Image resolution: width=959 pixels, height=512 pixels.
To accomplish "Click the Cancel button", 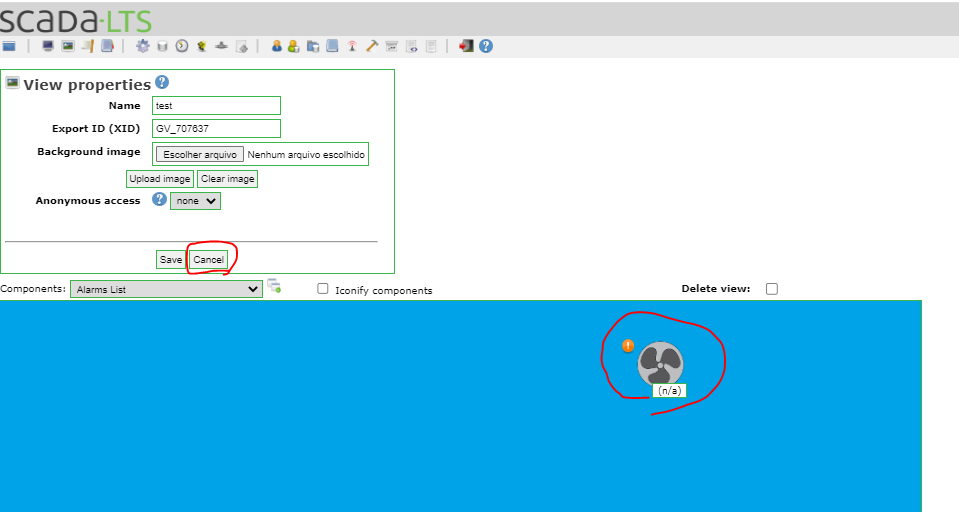I will [209, 259].
